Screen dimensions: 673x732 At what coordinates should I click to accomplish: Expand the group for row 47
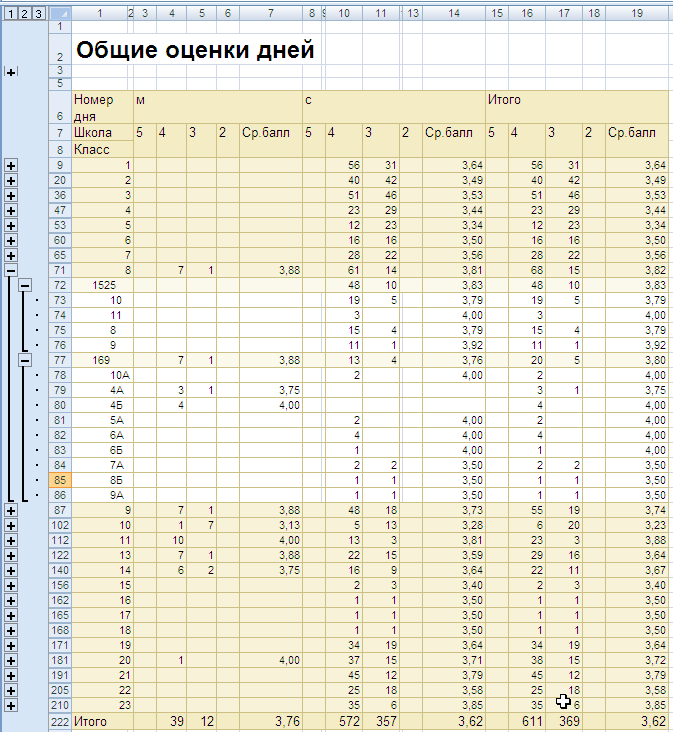[11, 211]
